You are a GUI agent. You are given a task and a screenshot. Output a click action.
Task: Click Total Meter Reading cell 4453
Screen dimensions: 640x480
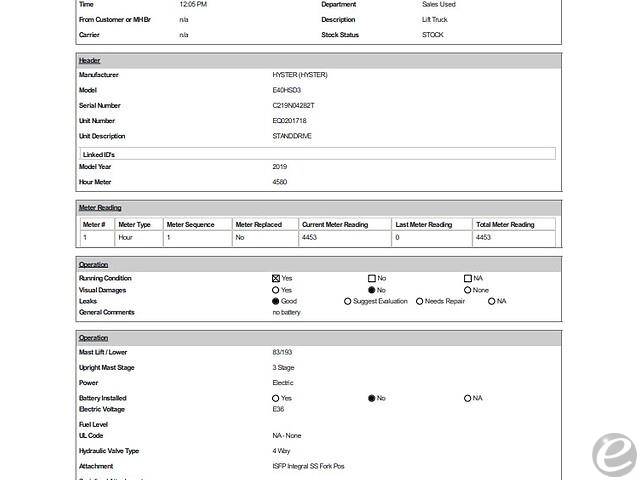(514, 238)
